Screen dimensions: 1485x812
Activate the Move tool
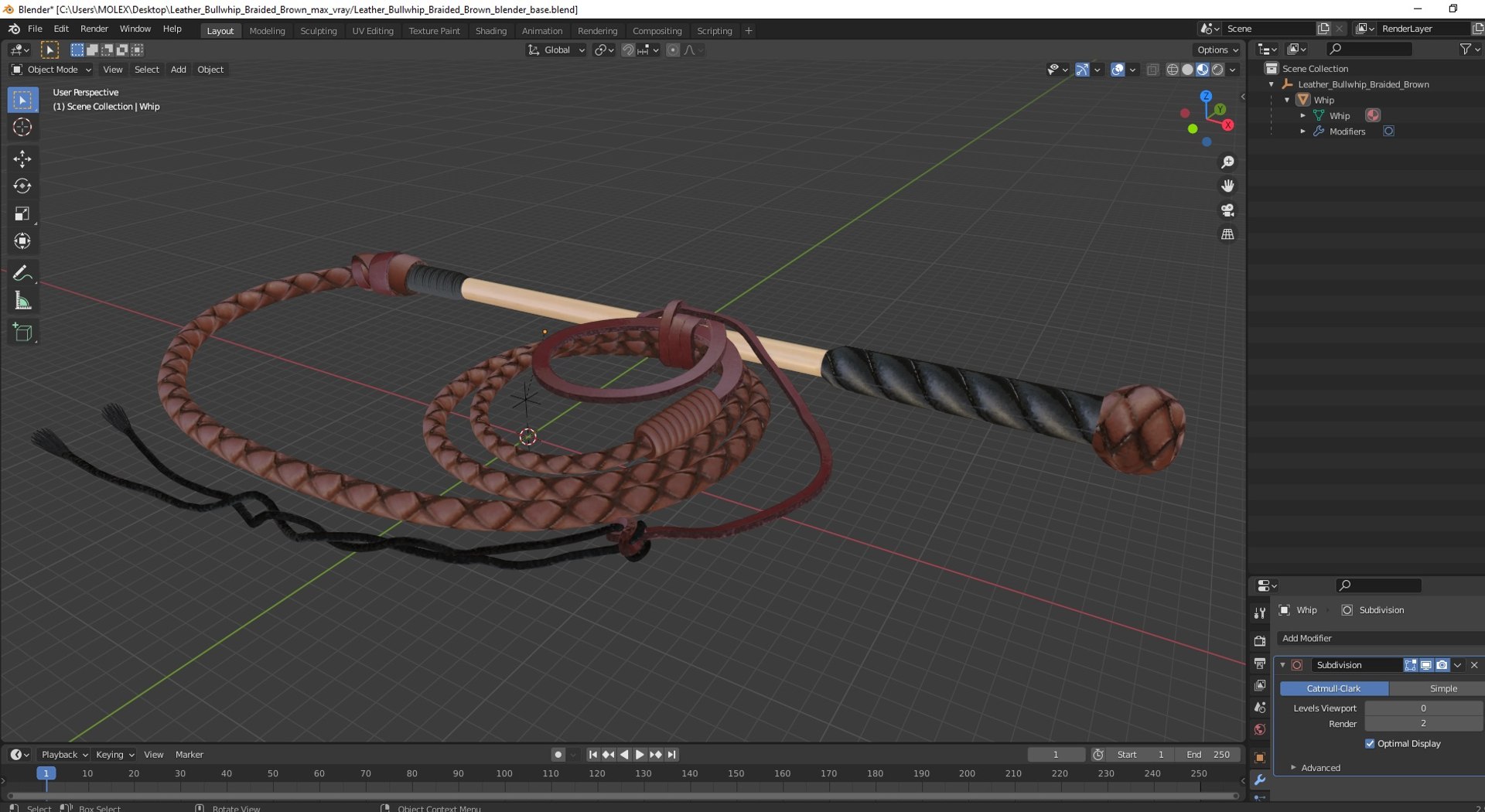tap(22, 159)
